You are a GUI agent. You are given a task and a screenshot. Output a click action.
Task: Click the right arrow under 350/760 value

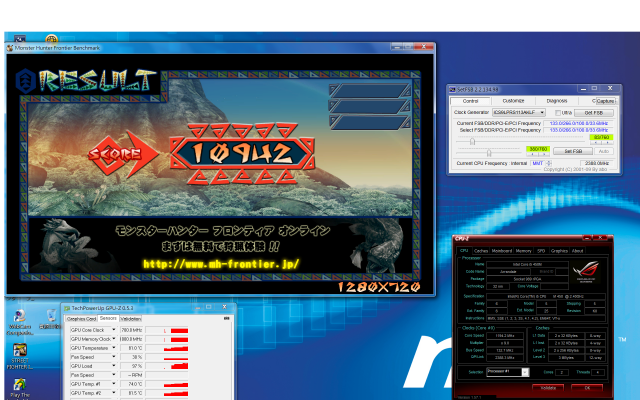click(544, 154)
